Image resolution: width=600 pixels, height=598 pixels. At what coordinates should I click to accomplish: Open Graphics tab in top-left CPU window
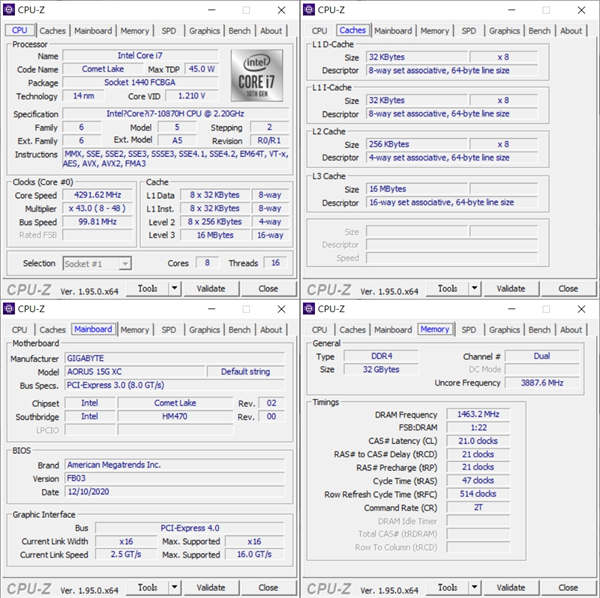click(x=204, y=31)
